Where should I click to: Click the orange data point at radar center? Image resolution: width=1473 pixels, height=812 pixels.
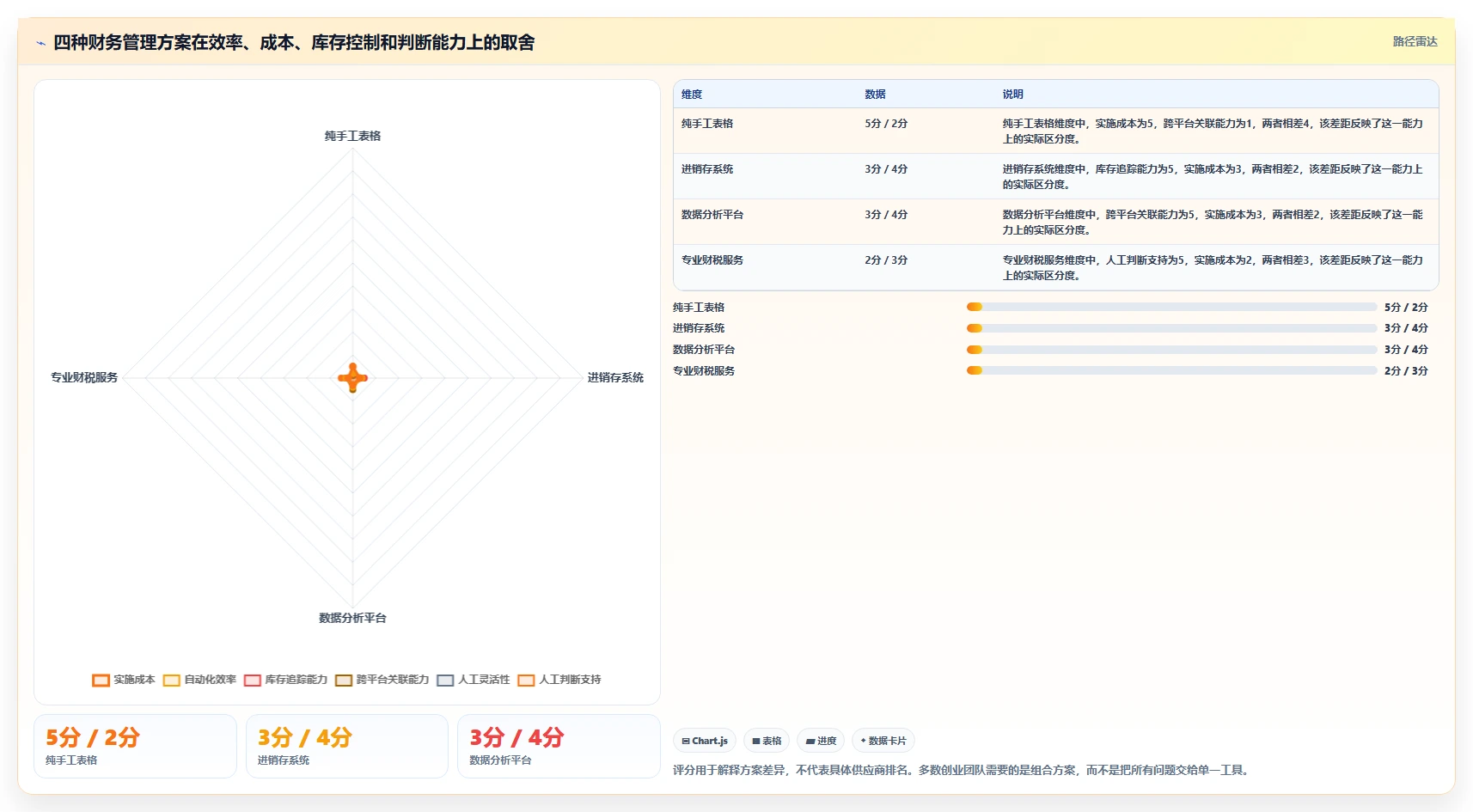[x=352, y=377]
